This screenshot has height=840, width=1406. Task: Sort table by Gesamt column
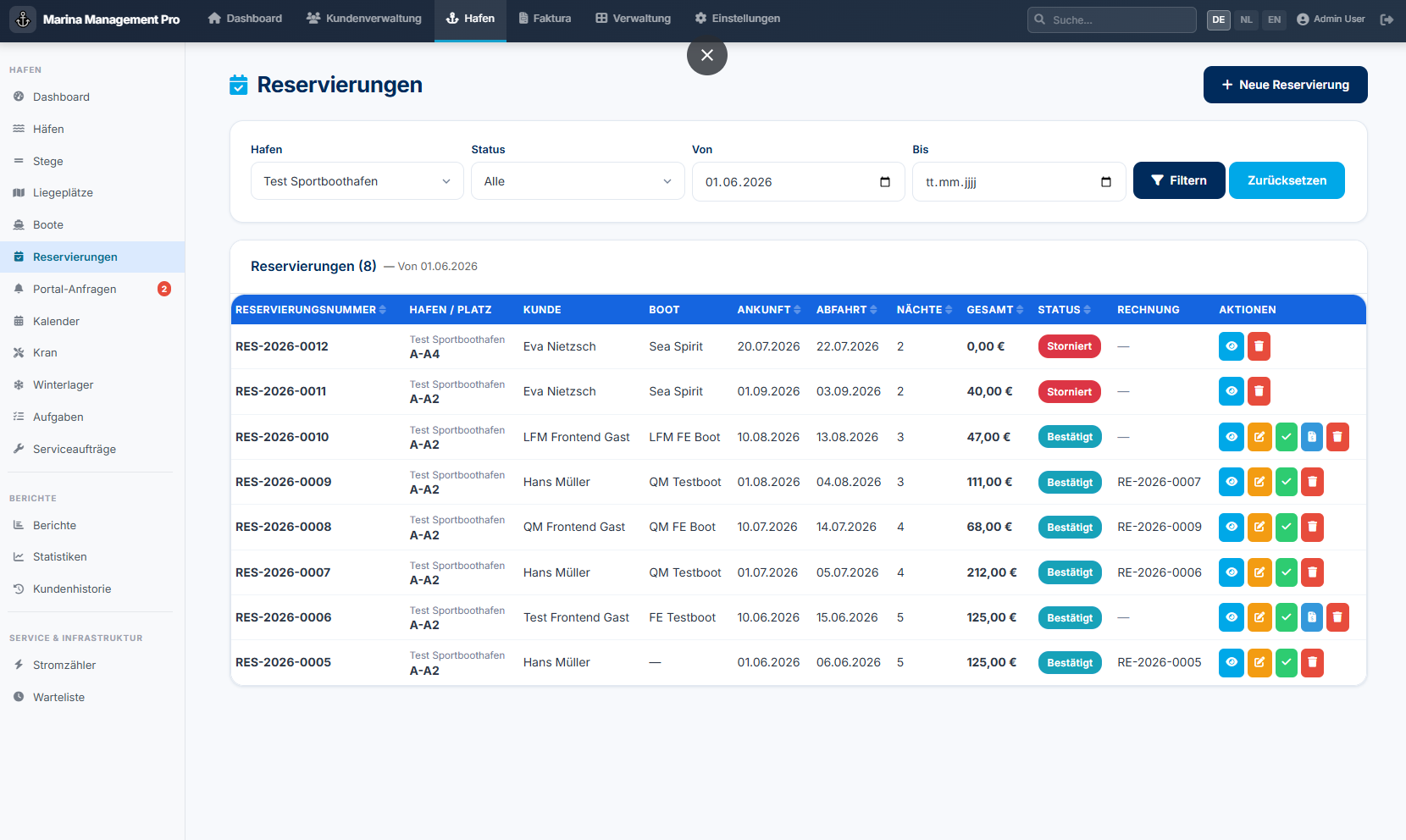(995, 310)
